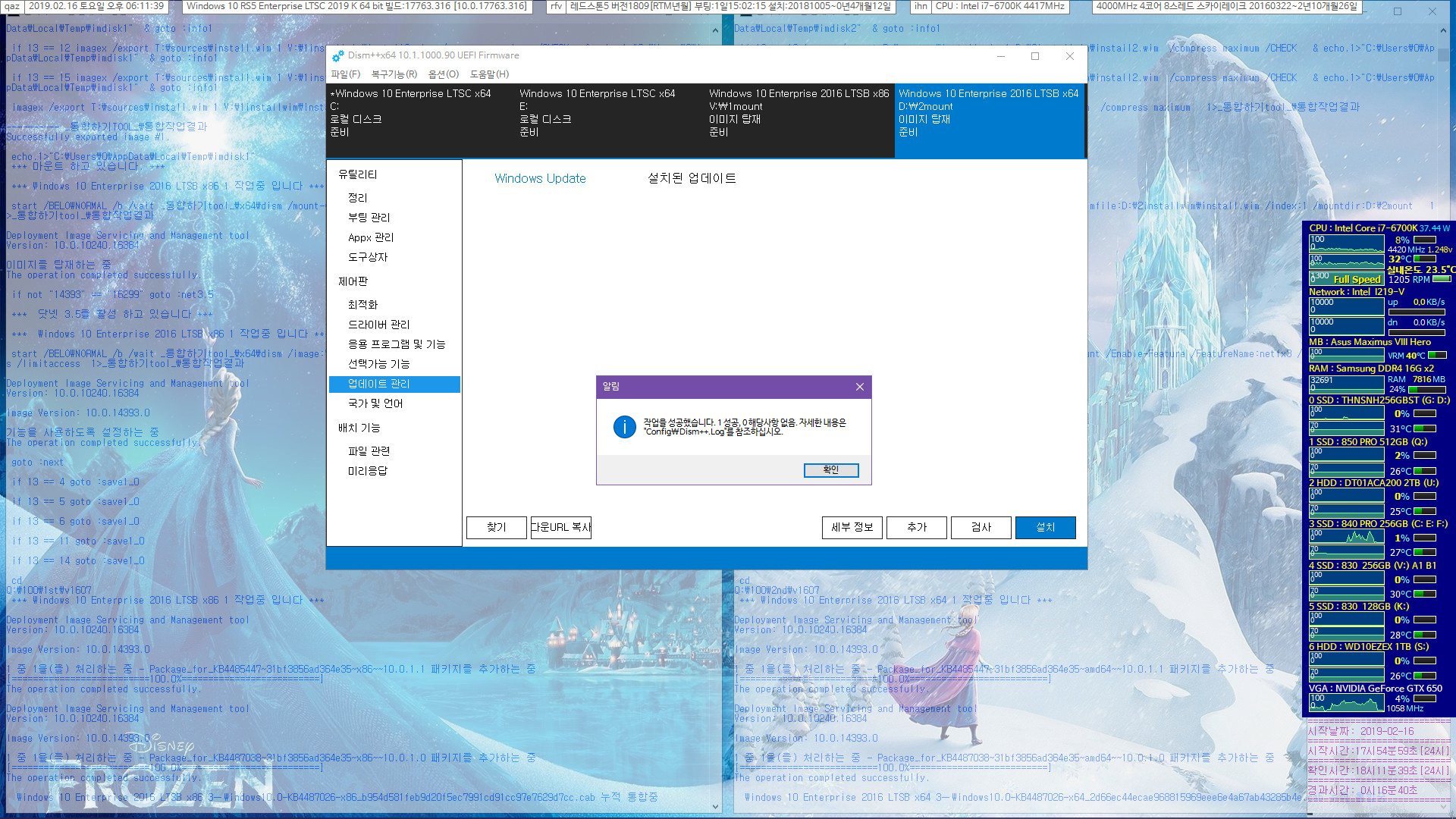Image resolution: width=1456 pixels, height=819 pixels.
Task: Click the Dism++ gear icon in title bar
Action: pos(338,55)
